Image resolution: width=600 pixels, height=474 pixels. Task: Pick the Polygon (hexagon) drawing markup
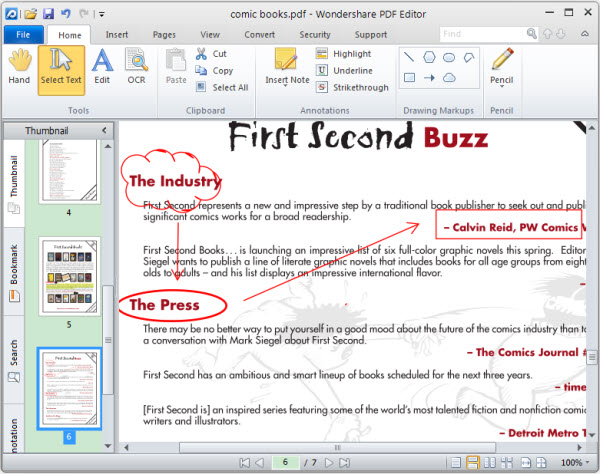coord(429,57)
